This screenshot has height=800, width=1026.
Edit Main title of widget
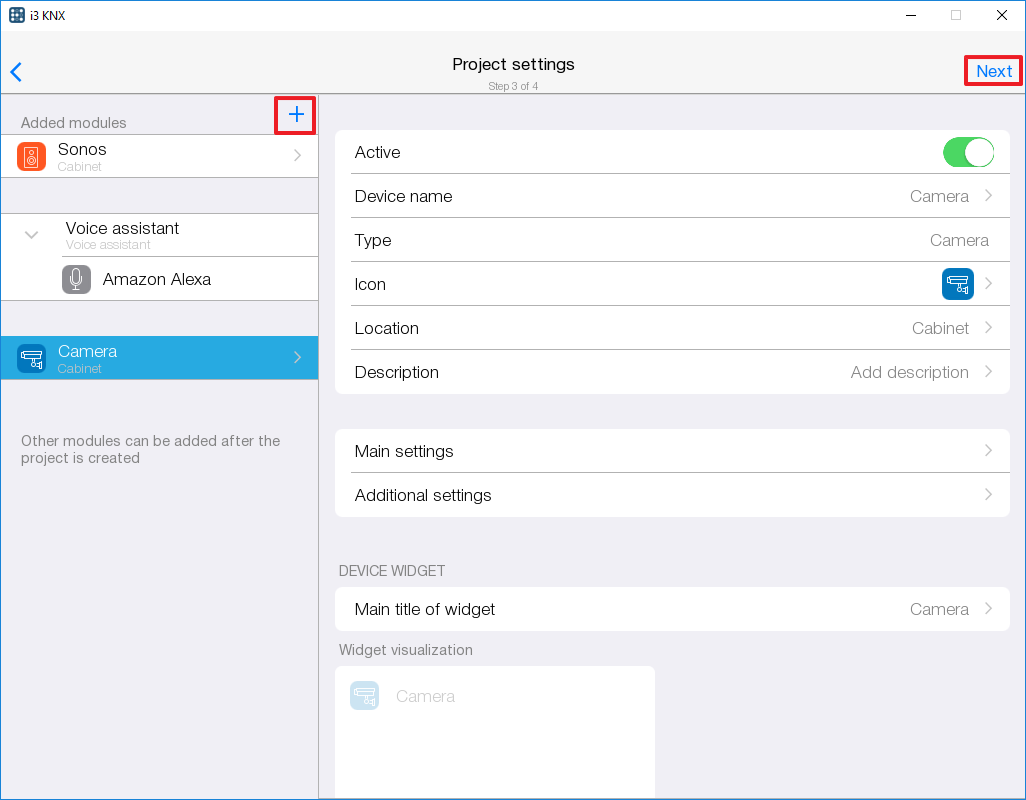[x=671, y=609]
